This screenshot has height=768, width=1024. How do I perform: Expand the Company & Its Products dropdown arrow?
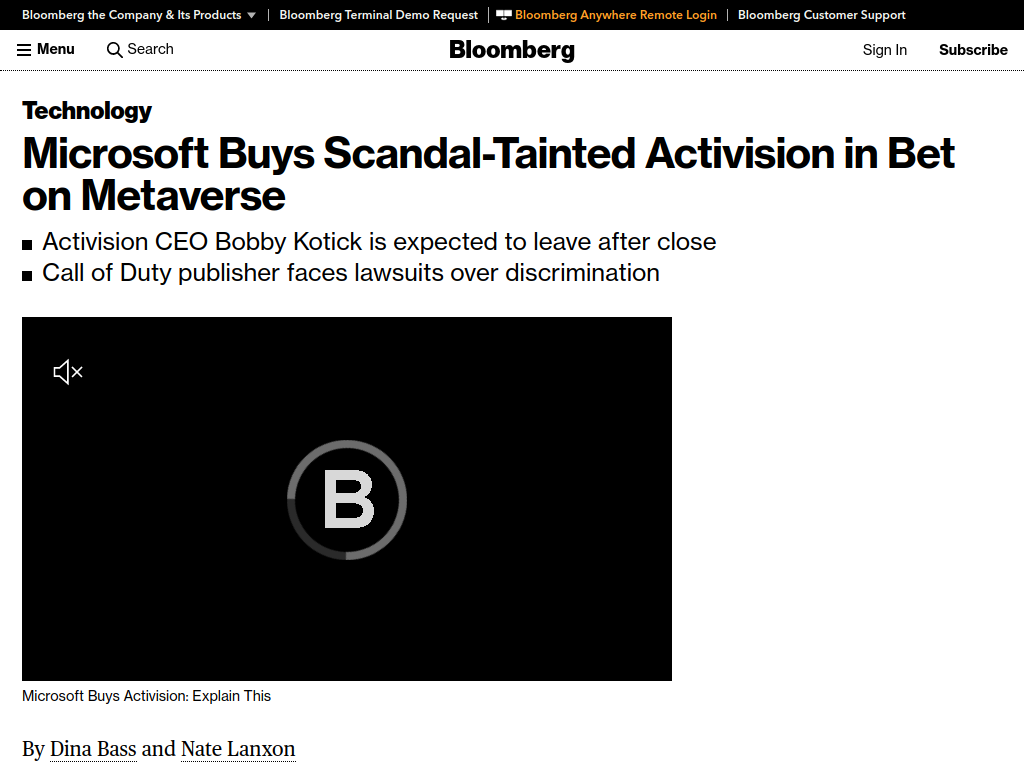pos(251,15)
